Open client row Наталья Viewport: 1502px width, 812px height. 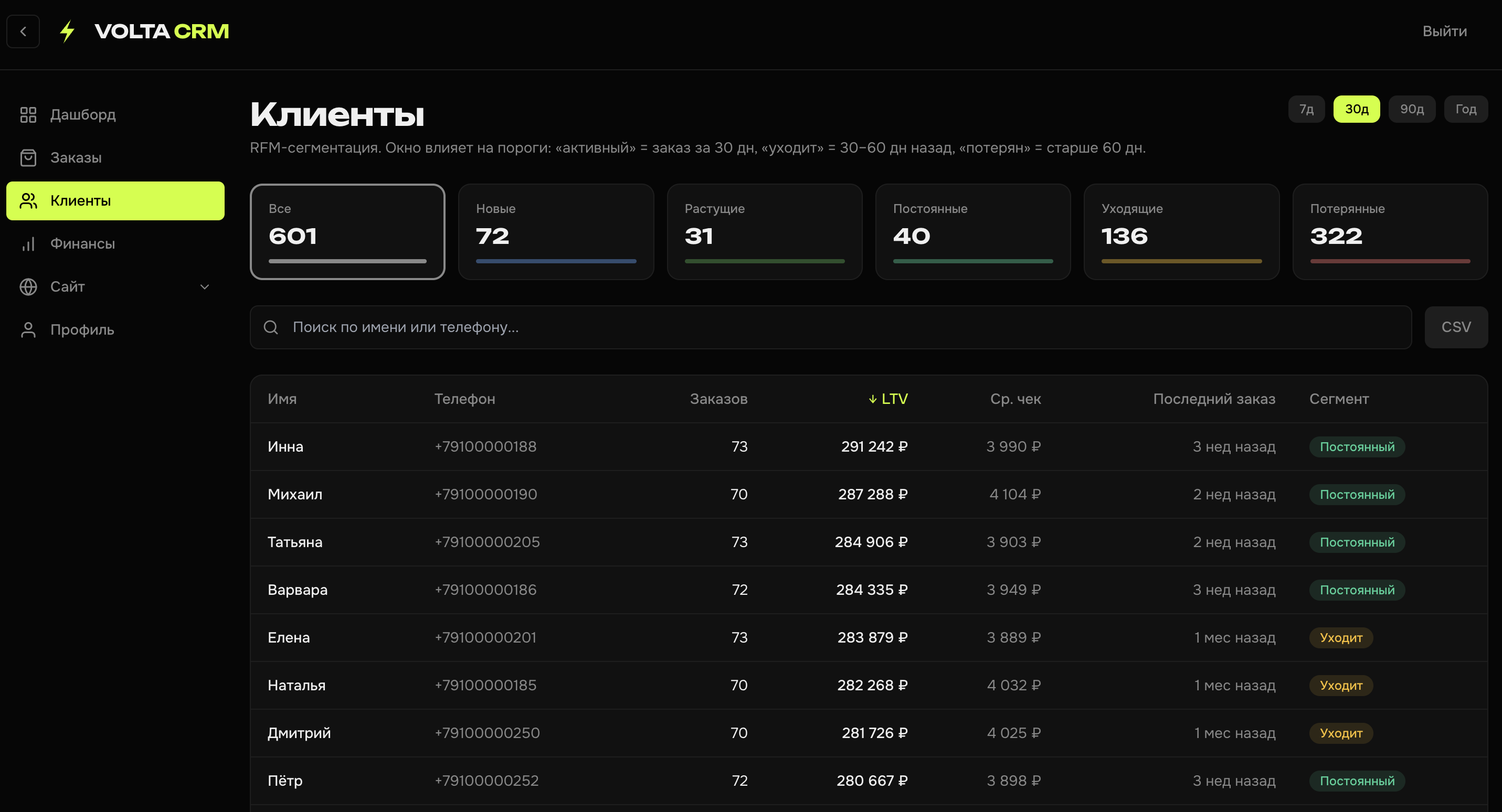click(869, 686)
